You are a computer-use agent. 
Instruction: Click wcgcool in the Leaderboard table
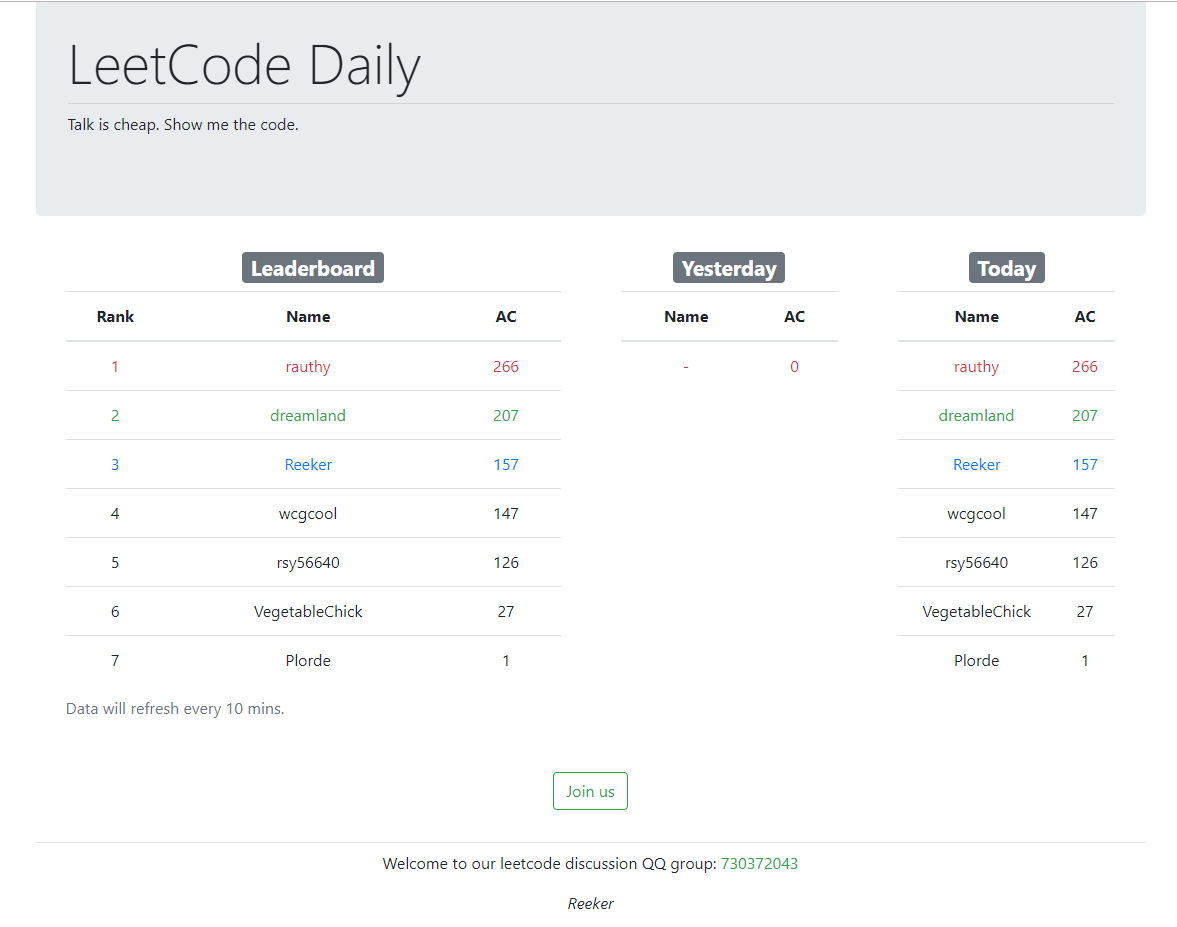pos(308,513)
